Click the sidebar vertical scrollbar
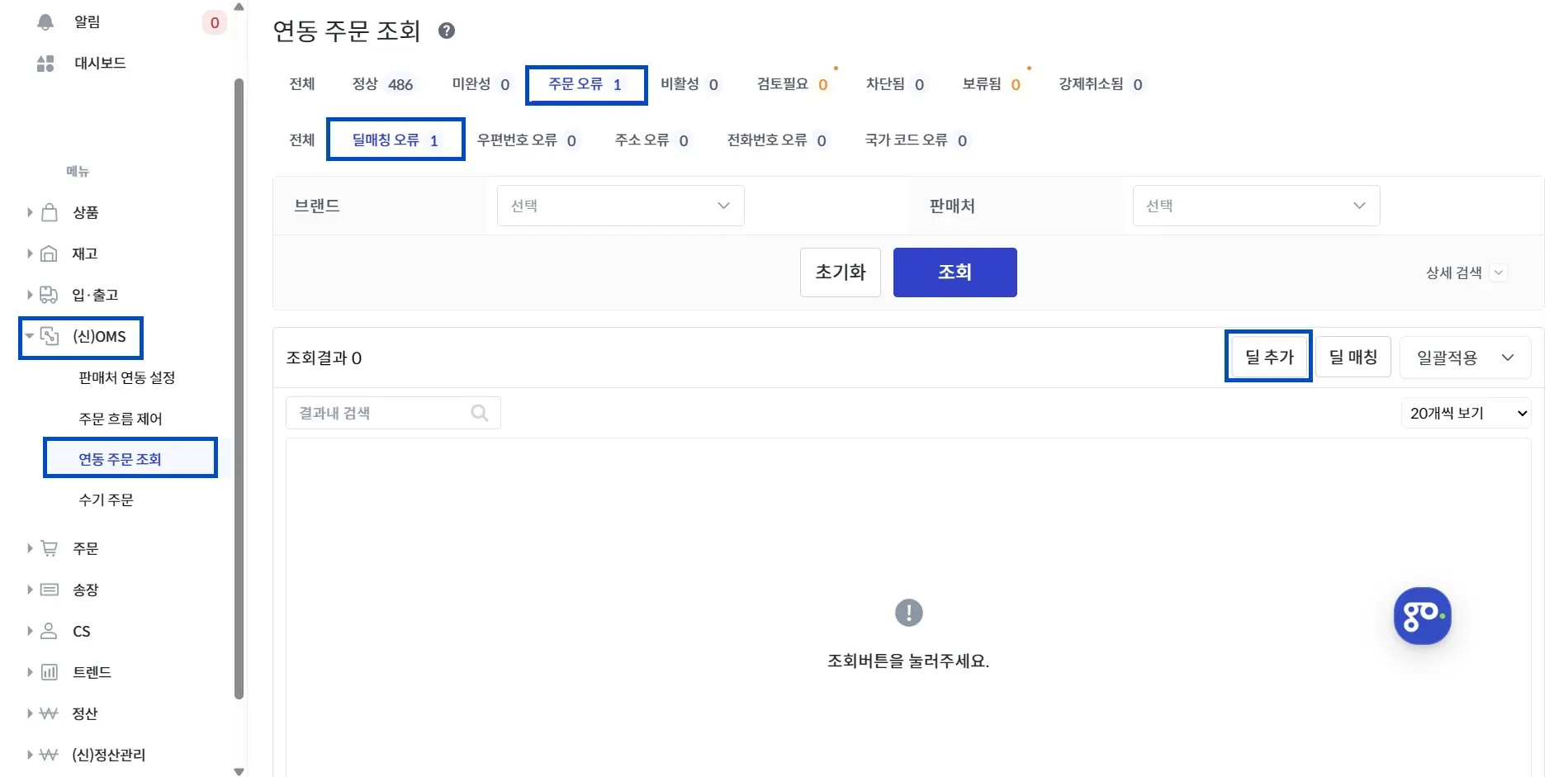Image resolution: width=1568 pixels, height=777 pixels. point(239,388)
